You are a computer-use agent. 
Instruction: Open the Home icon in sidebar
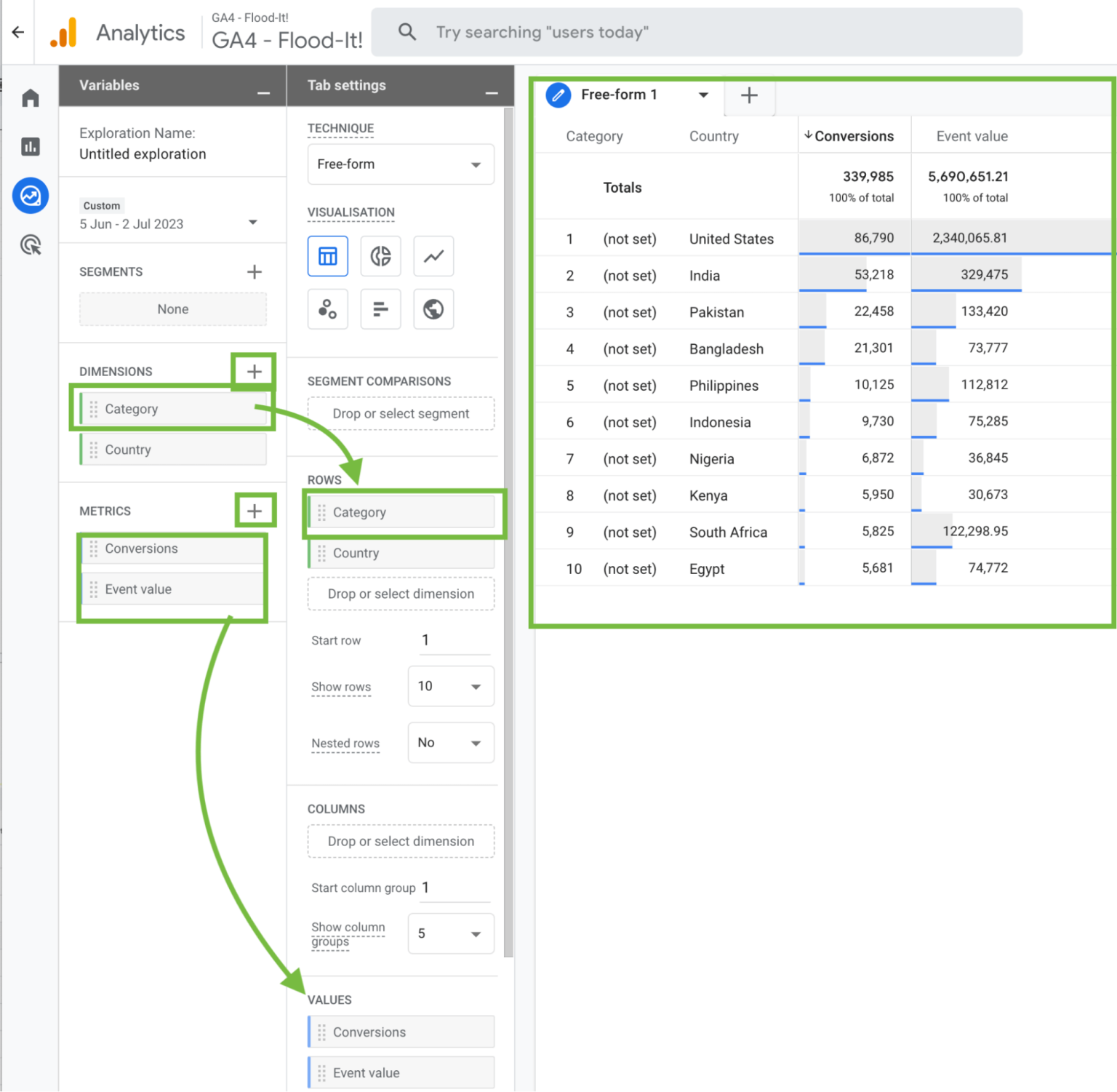31,98
